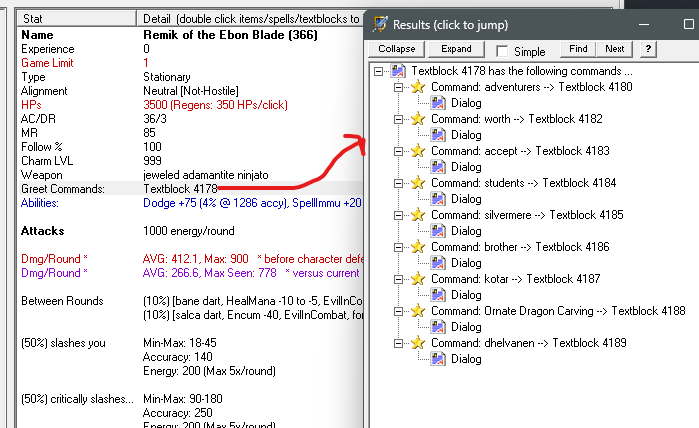
Task: Toggle the Simple checkbox
Action: tap(502, 50)
